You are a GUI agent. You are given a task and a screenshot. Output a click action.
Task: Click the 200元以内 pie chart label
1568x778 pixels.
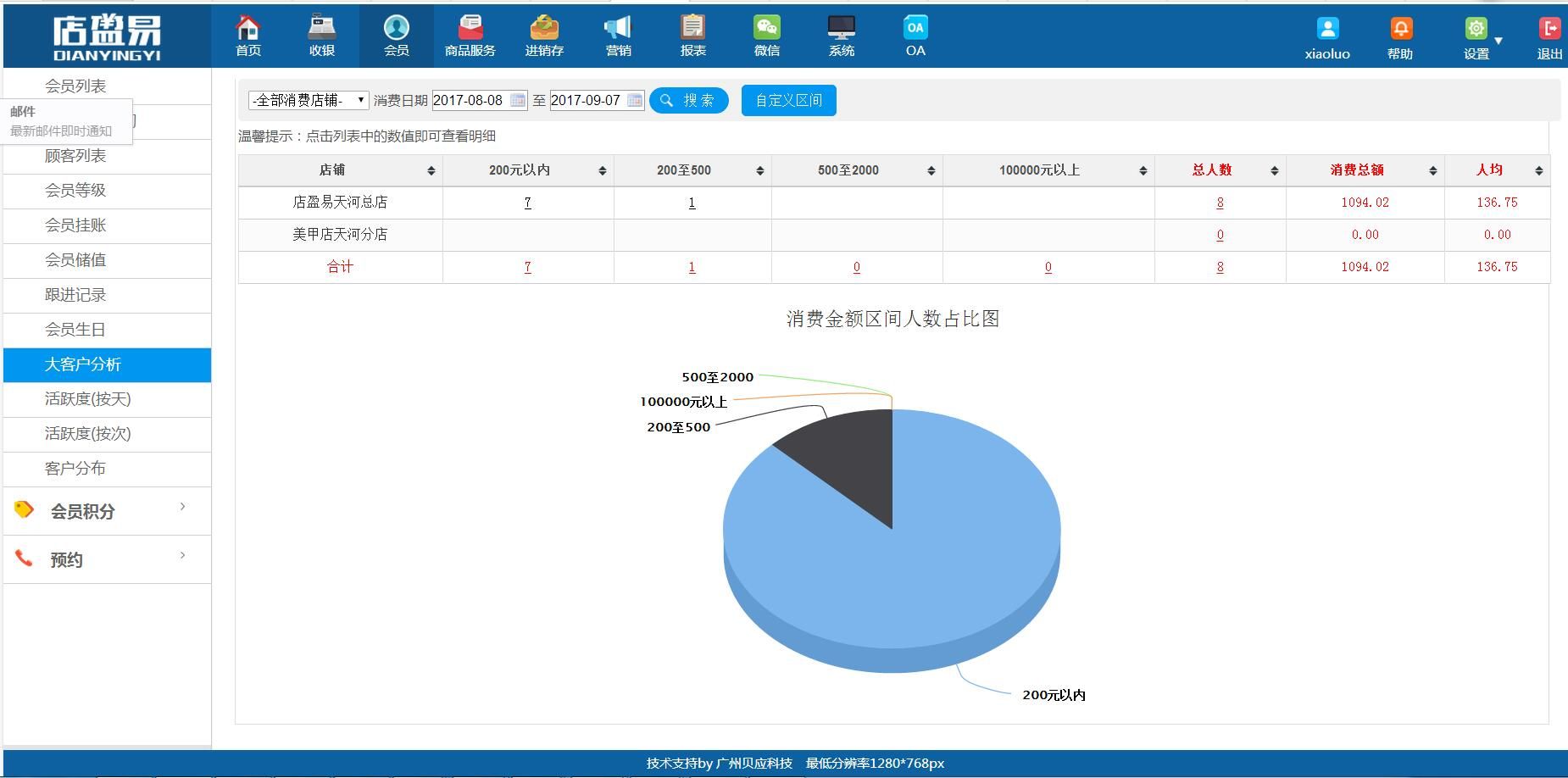click(x=1054, y=695)
